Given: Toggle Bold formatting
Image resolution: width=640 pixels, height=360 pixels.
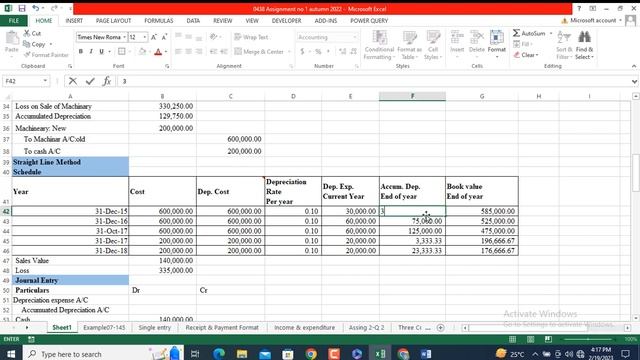Looking at the screenshot, I should pos(80,51).
